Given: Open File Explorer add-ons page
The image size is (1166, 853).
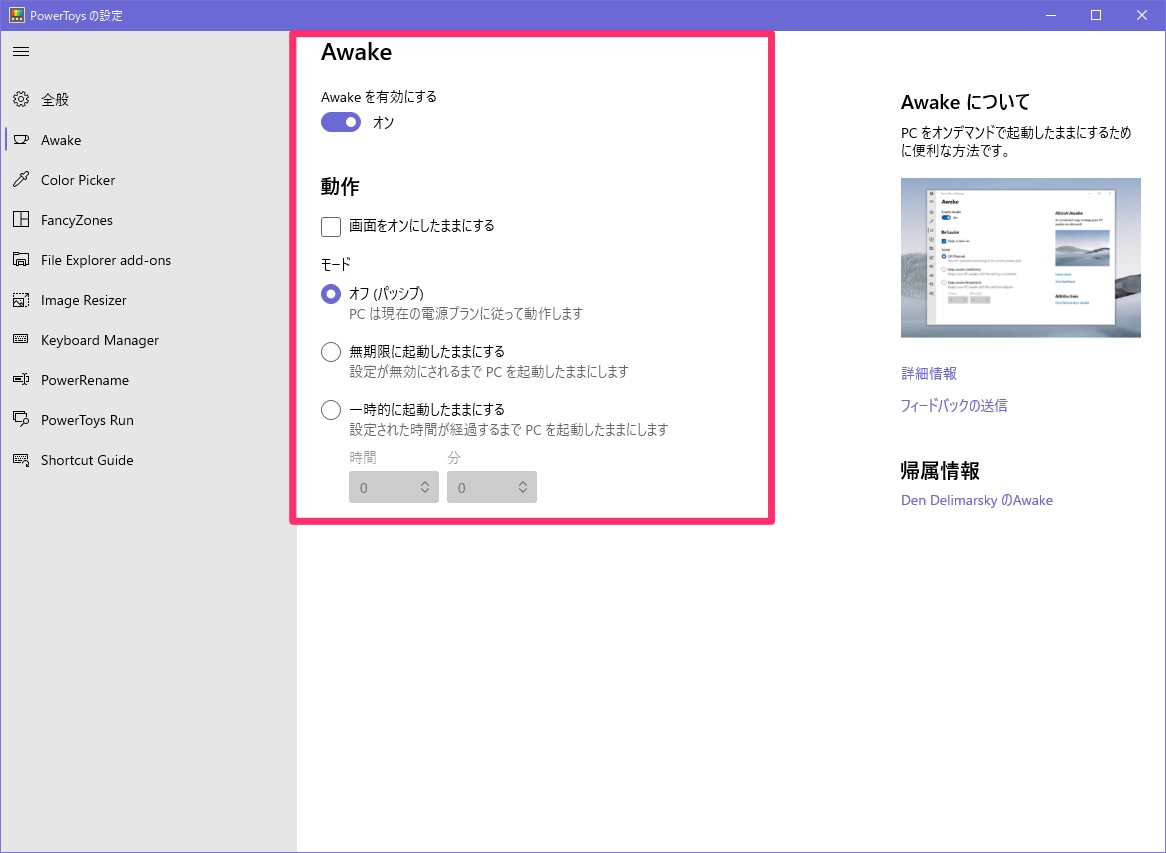Looking at the screenshot, I should [x=149, y=260].
